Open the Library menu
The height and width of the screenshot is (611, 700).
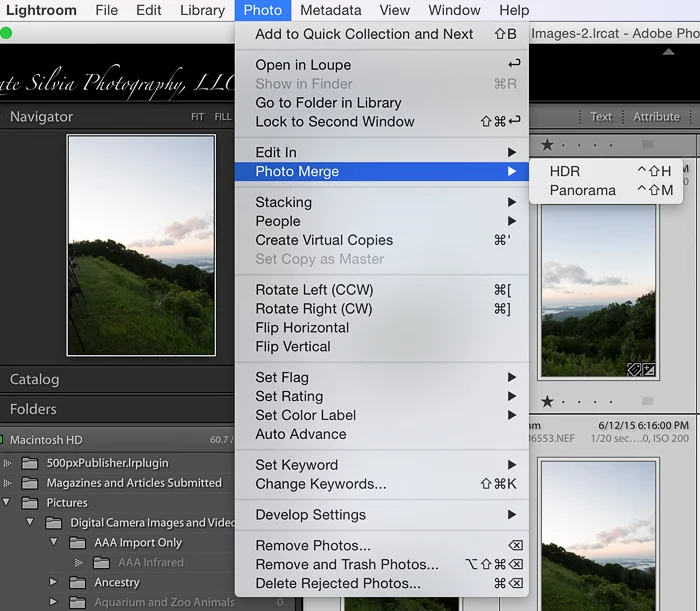[202, 10]
